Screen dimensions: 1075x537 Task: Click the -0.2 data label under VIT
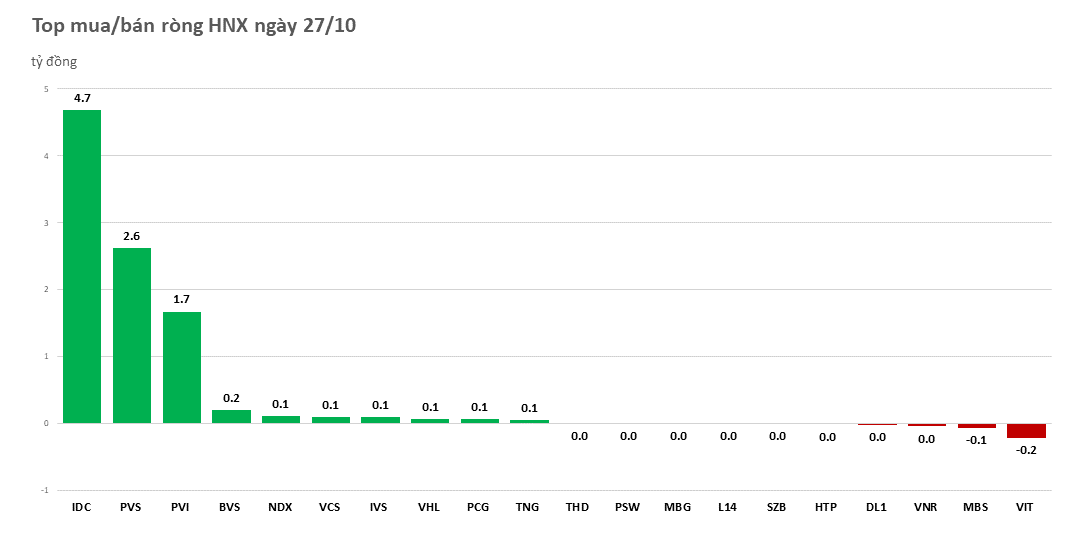(x=1026, y=450)
